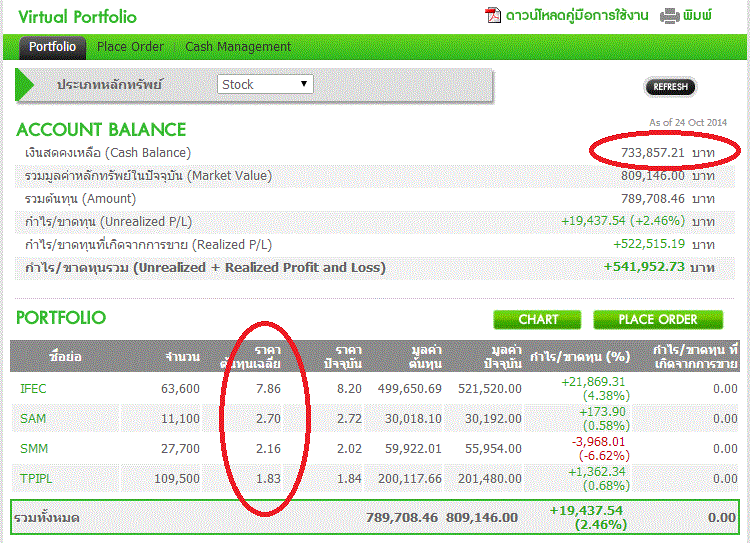Click the พิมพ์ print link
753x543 pixels.
(697, 15)
